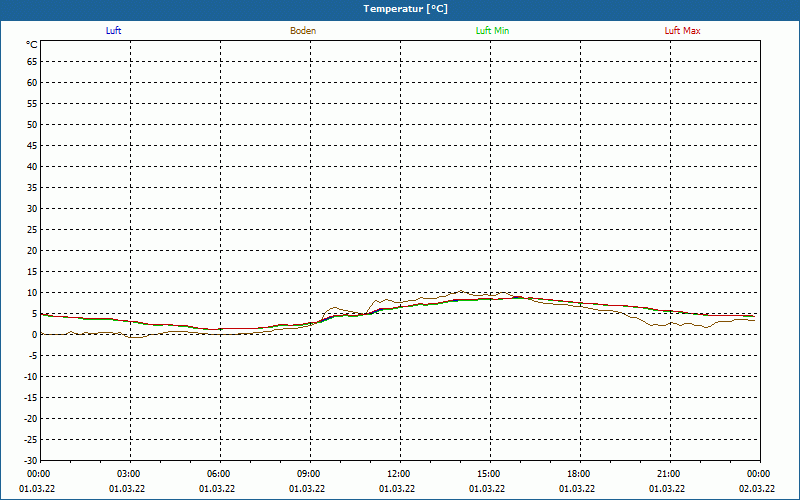The width and height of the screenshot is (800, 500).
Task: Click the 18:00 time axis label
Action: click(x=579, y=474)
